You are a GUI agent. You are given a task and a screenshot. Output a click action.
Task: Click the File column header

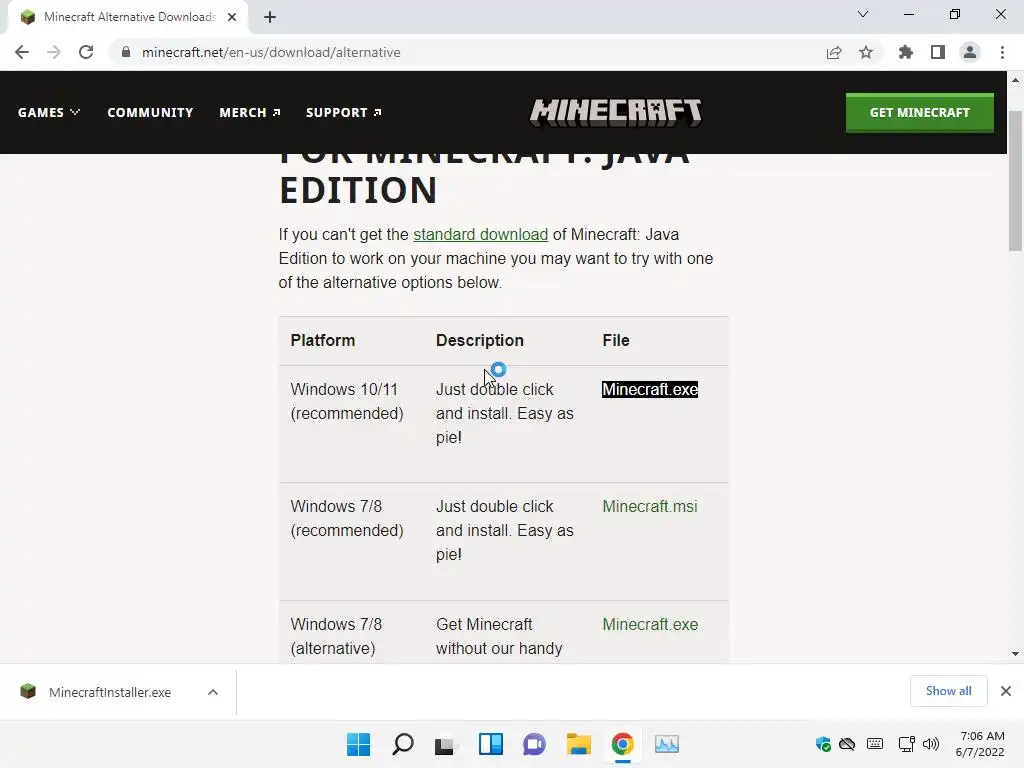point(616,340)
